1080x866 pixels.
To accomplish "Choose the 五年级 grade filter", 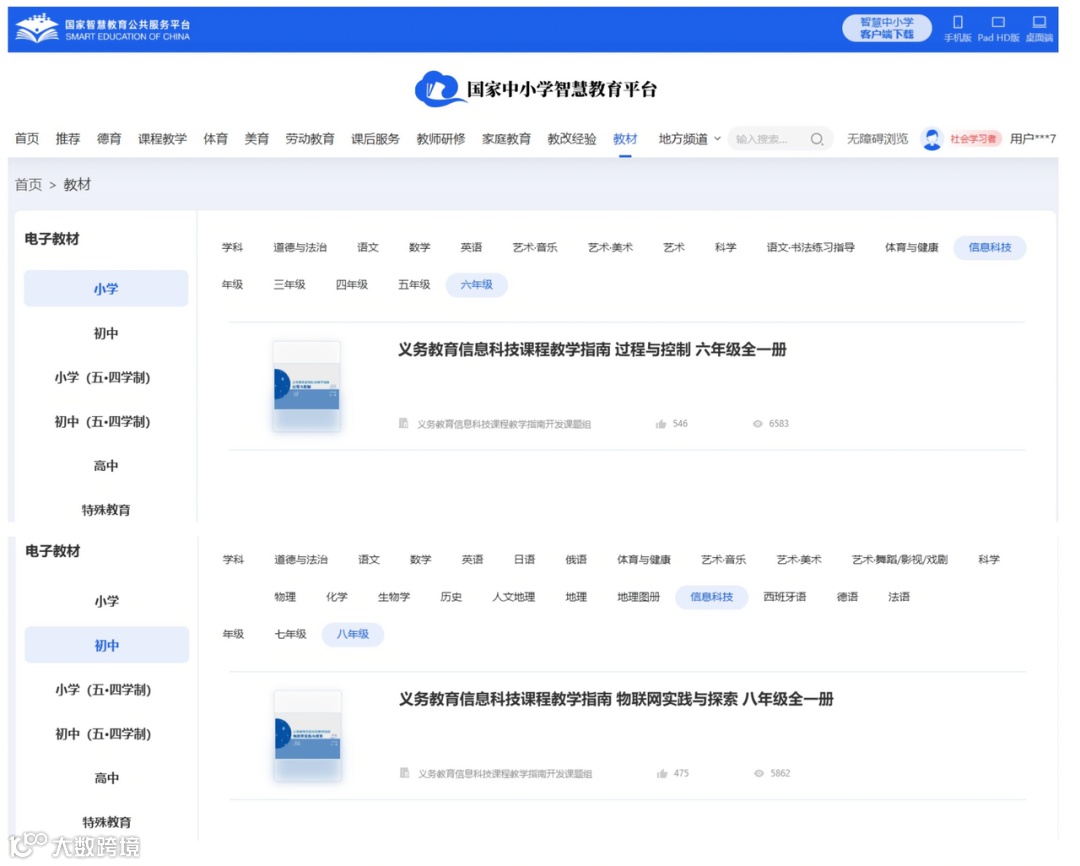I will click(x=414, y=285).
